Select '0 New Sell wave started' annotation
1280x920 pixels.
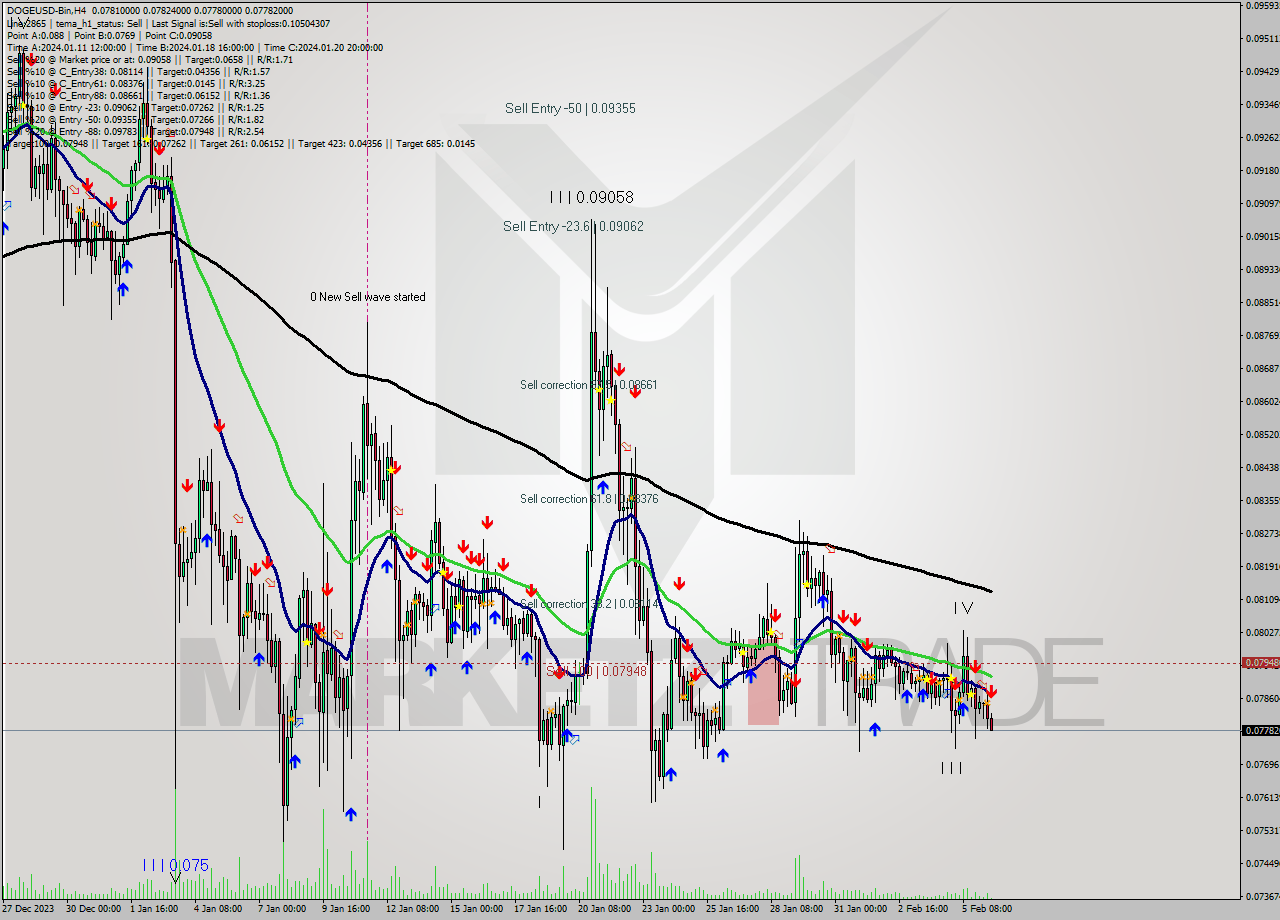[367, 297]
